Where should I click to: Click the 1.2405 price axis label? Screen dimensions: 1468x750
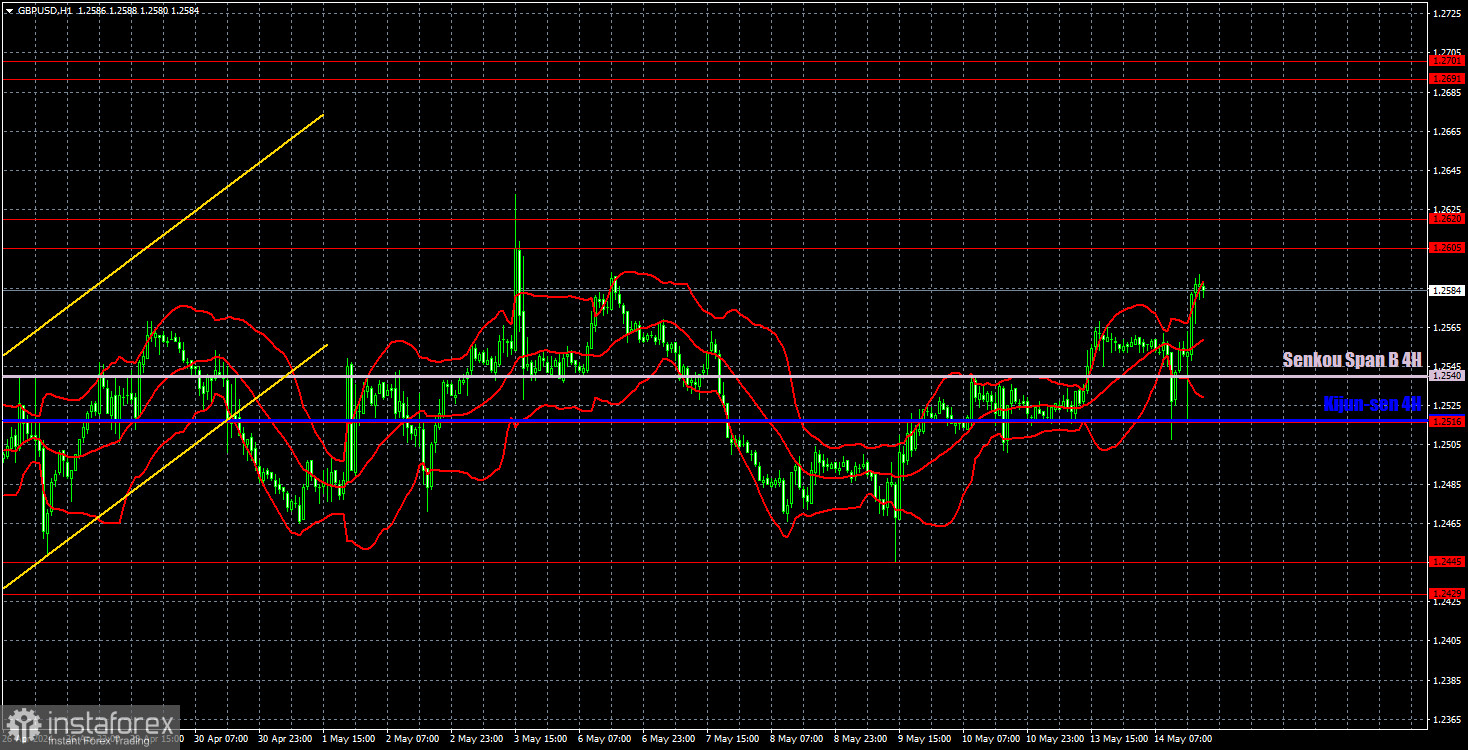[x=1447, y=641]
